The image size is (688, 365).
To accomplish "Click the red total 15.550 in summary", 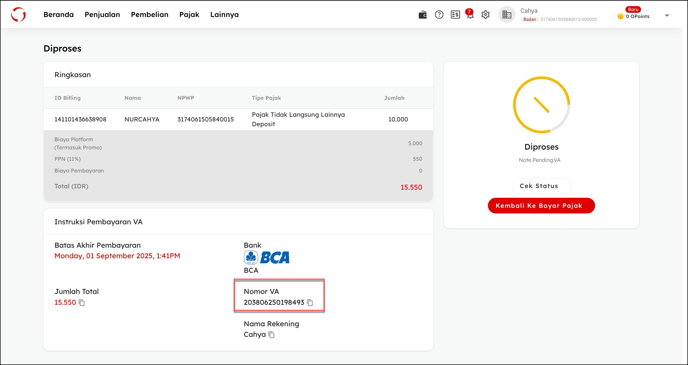I will [411, 187].
